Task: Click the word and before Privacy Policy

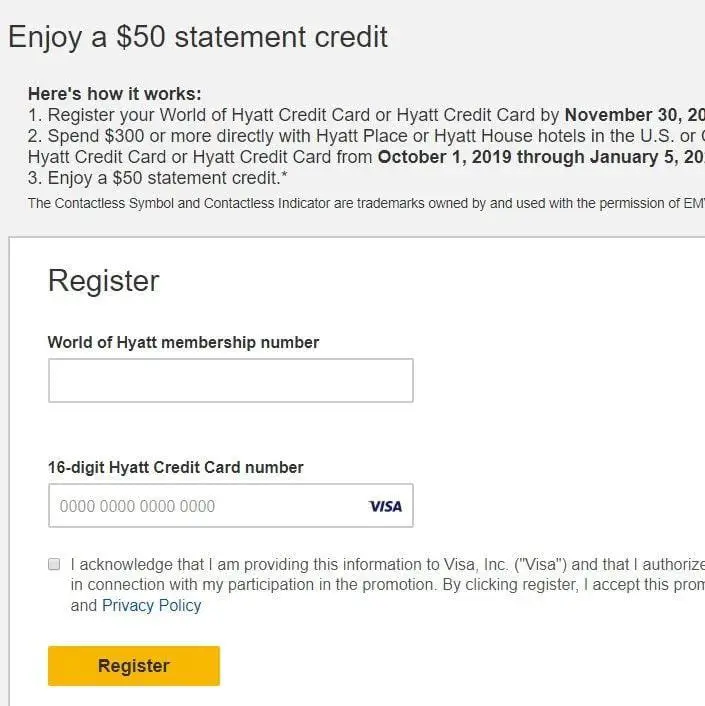Action: point(84,605)
